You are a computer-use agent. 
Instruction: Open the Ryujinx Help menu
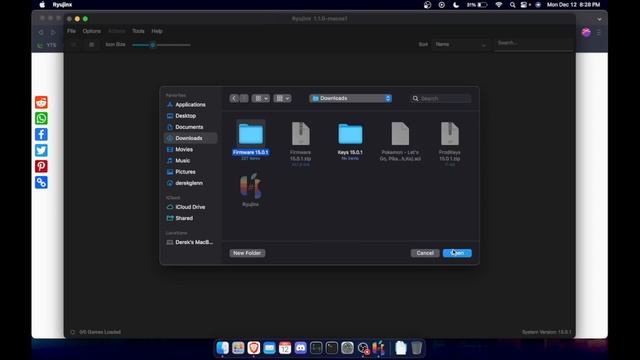click(157, 31)
